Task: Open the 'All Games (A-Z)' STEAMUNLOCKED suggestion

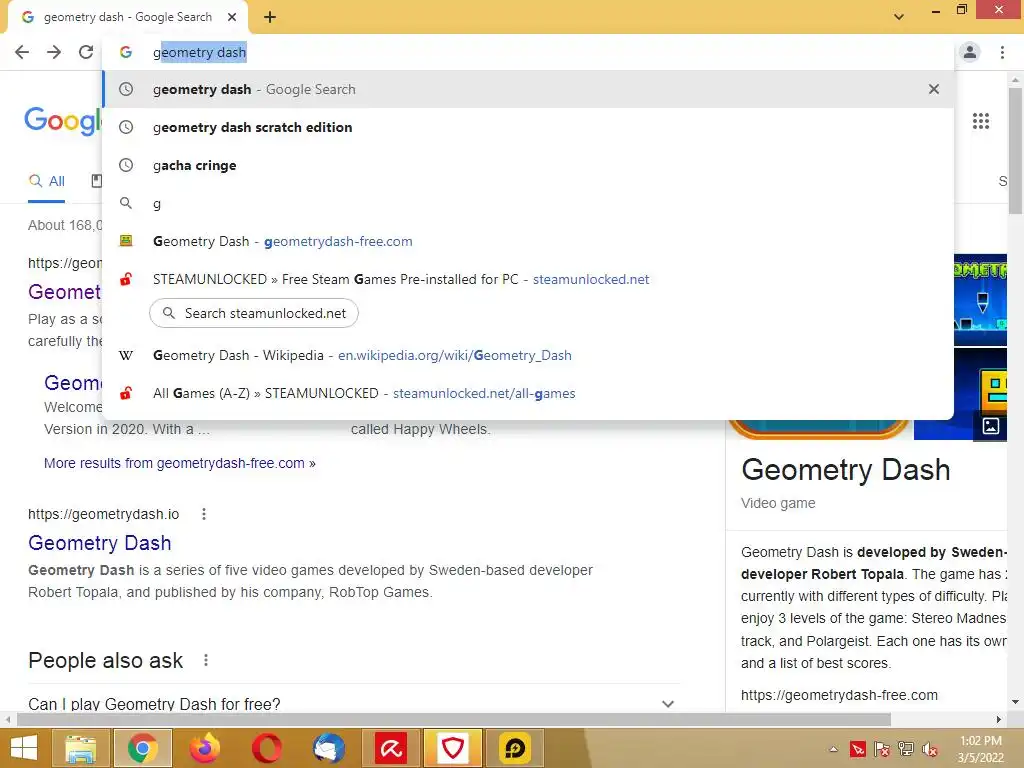Action: tap(528, 393)
